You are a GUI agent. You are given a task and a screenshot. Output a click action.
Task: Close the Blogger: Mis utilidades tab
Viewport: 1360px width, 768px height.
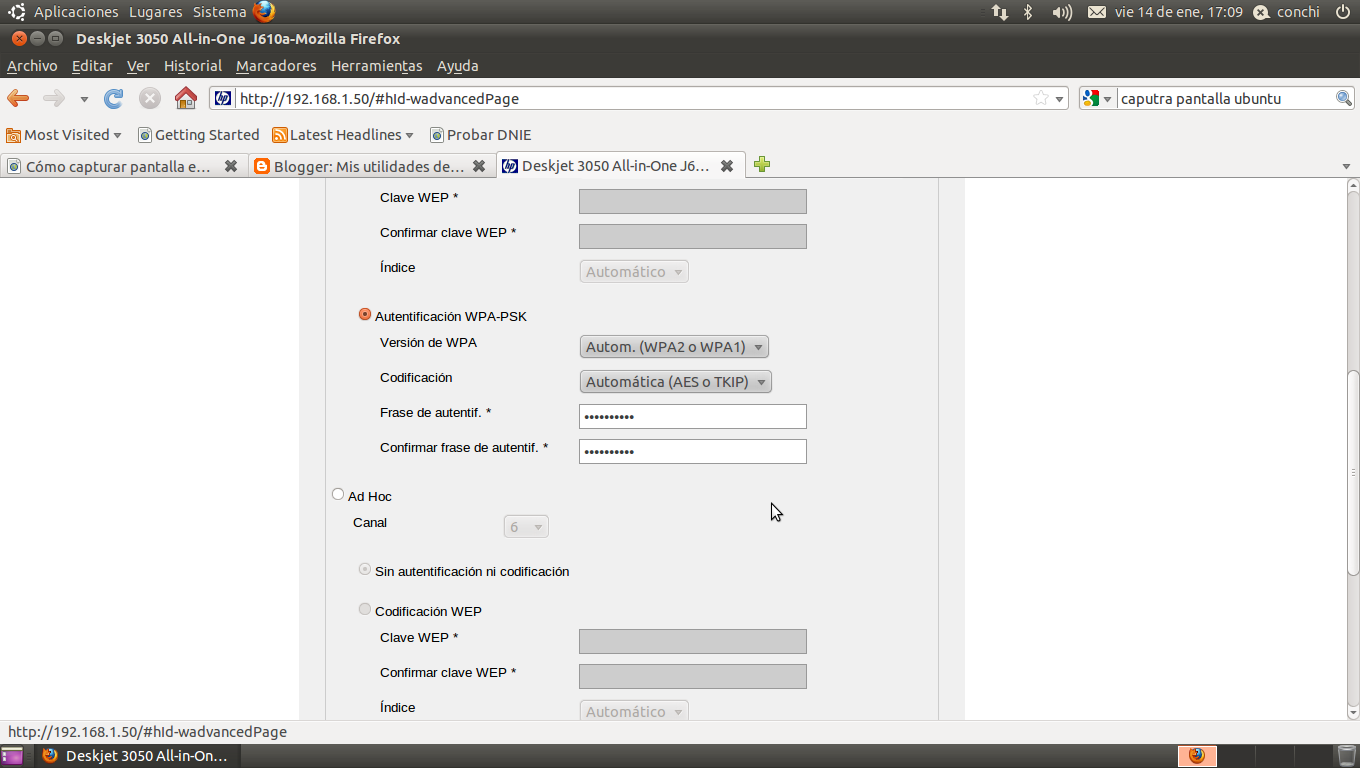(479, 166)
